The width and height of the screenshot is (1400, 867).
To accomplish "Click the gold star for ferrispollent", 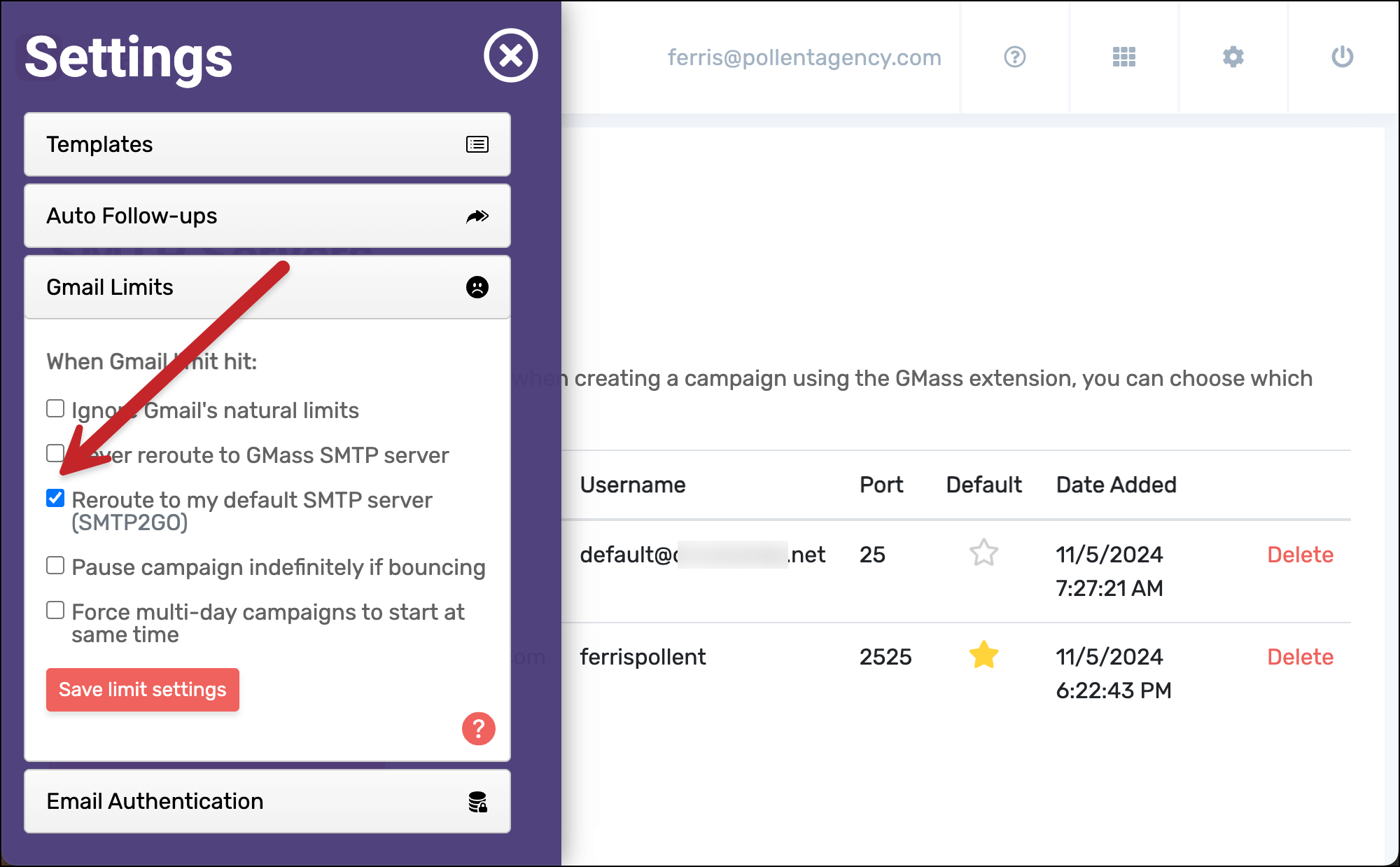I will tap(983, 656).
